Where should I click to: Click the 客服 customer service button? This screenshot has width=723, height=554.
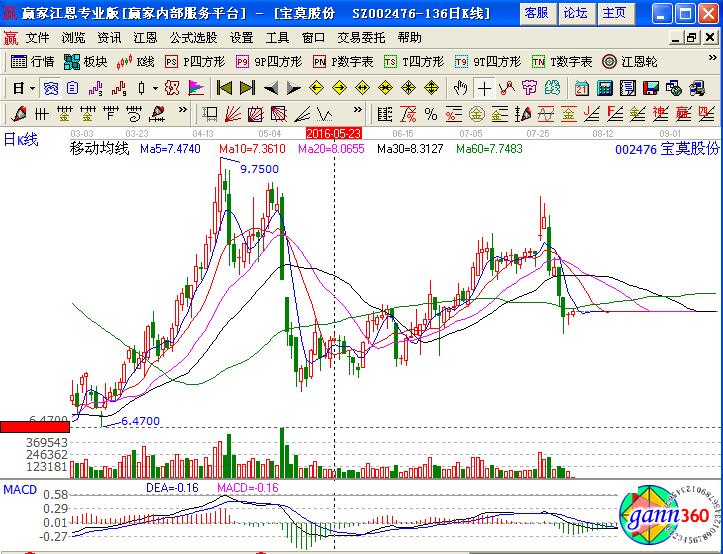click(536, 13)
